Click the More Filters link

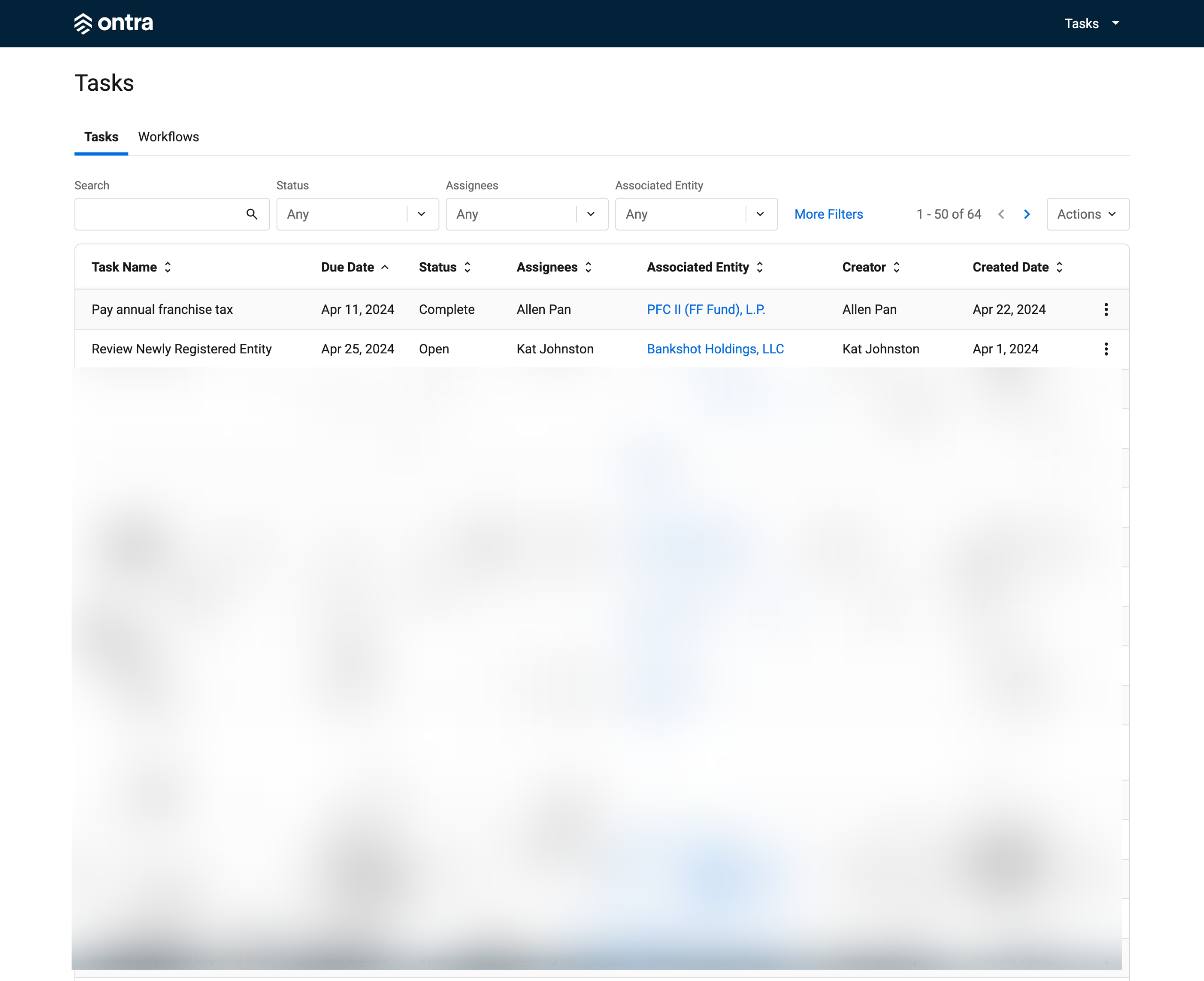click(828, 214)
